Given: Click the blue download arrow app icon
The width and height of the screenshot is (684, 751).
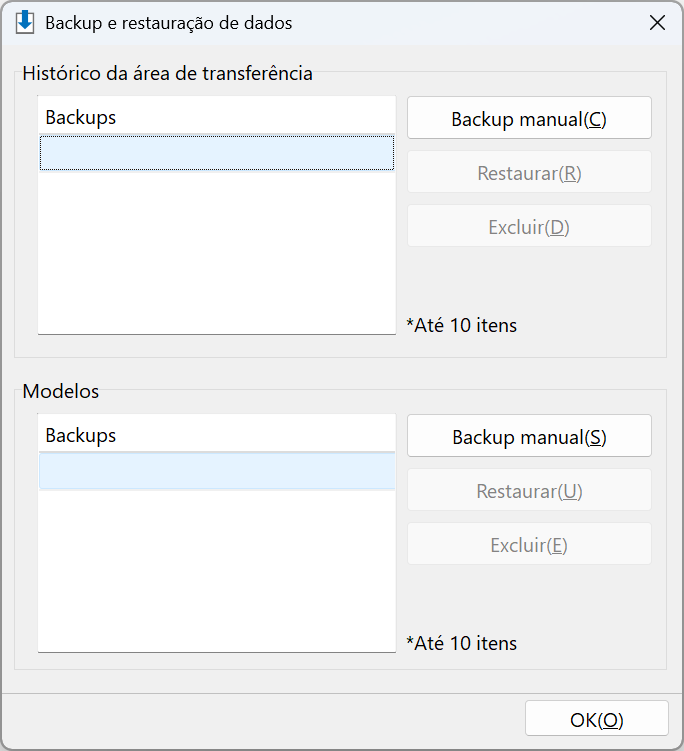Looking at the screenshot, I should tap(25, 23).
